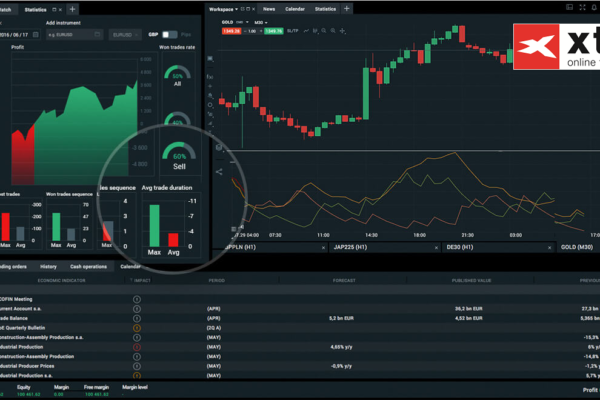Click the green buy price button
Screen dimensions: 600x400
274,31
